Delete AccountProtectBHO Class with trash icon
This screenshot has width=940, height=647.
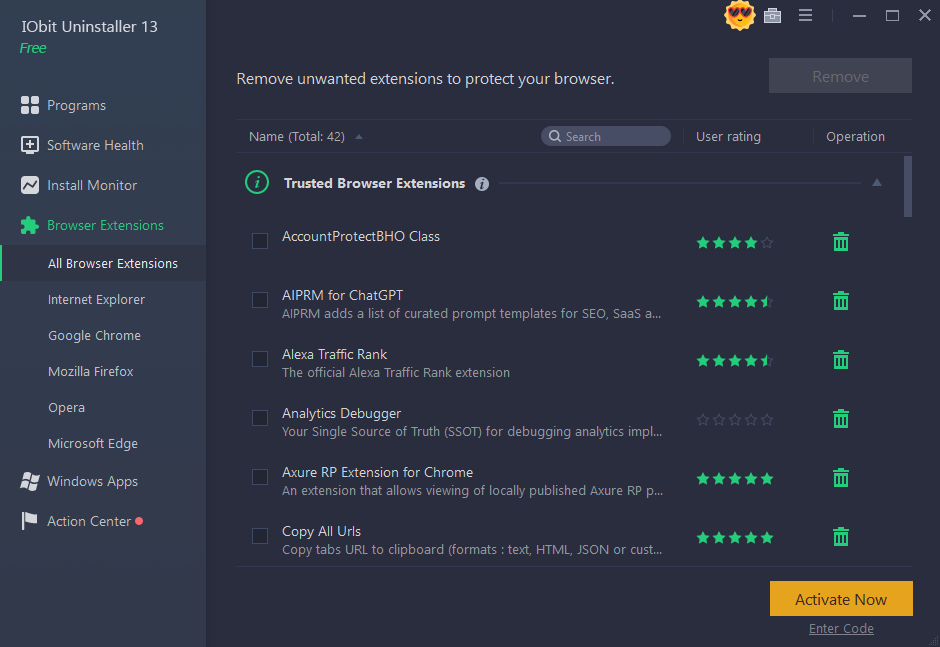840,242
